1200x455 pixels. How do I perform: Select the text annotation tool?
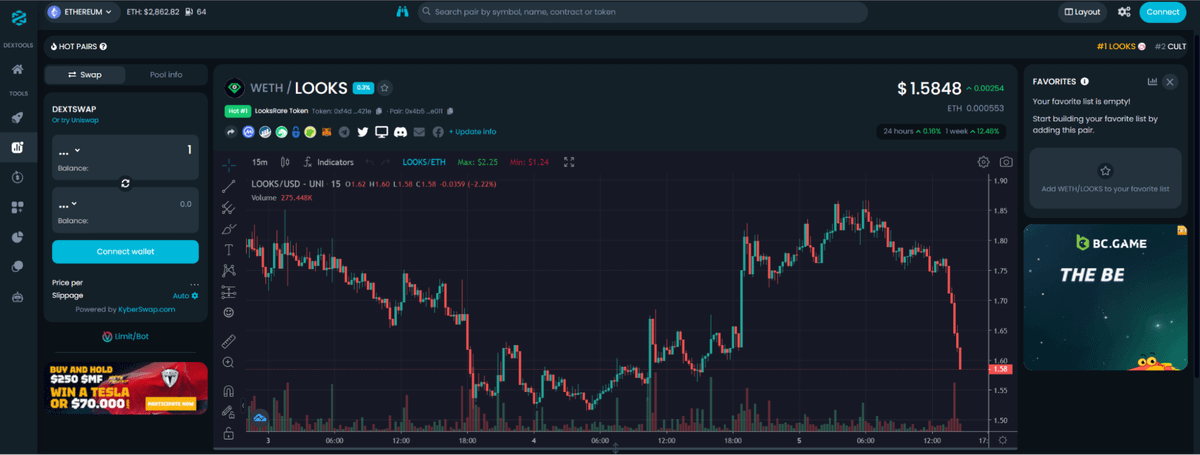coord(229,249)
